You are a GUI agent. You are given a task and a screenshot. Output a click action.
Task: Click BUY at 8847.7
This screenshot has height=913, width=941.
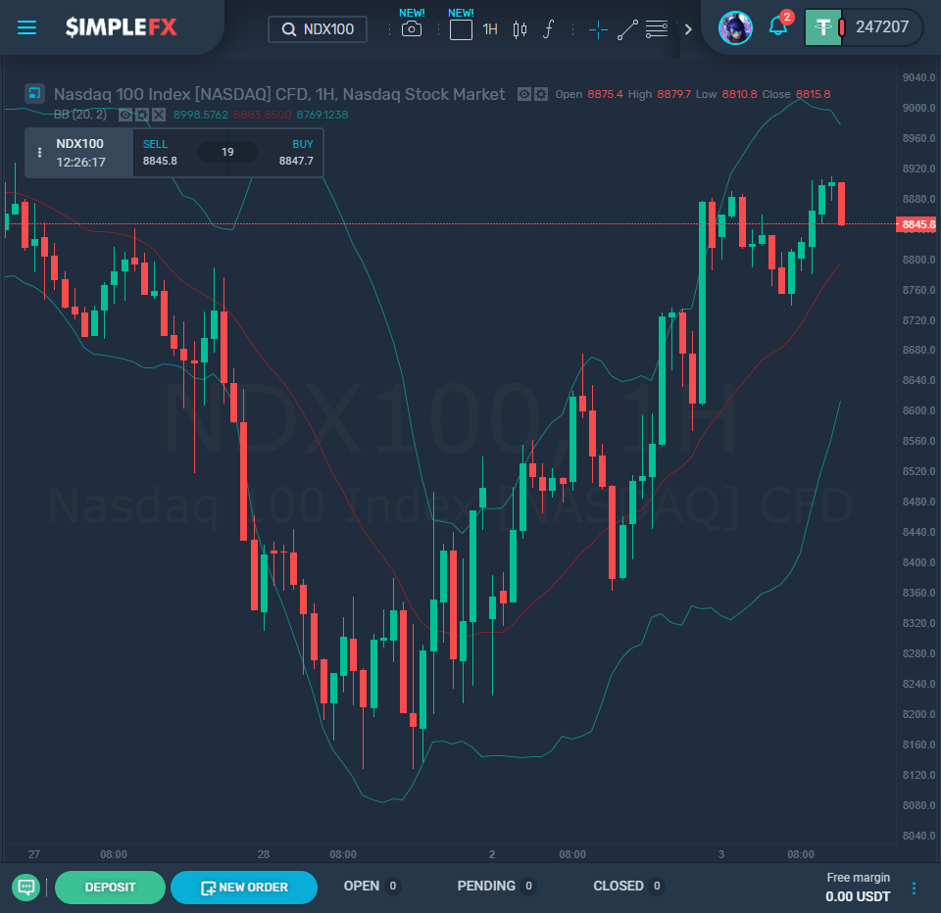click(x=296, y=152)
